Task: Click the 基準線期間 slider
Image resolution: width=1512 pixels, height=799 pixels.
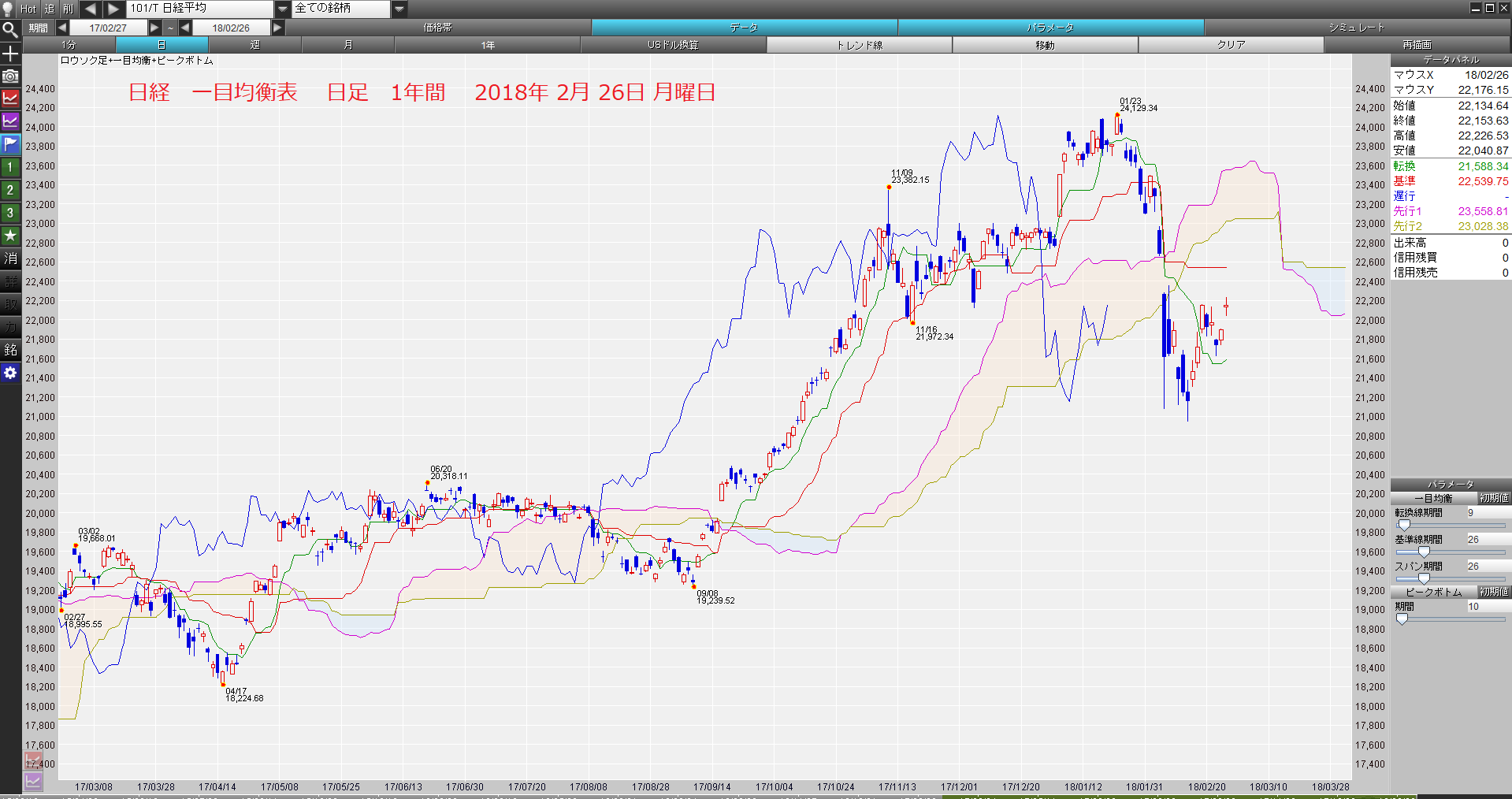Action: 1450,552
